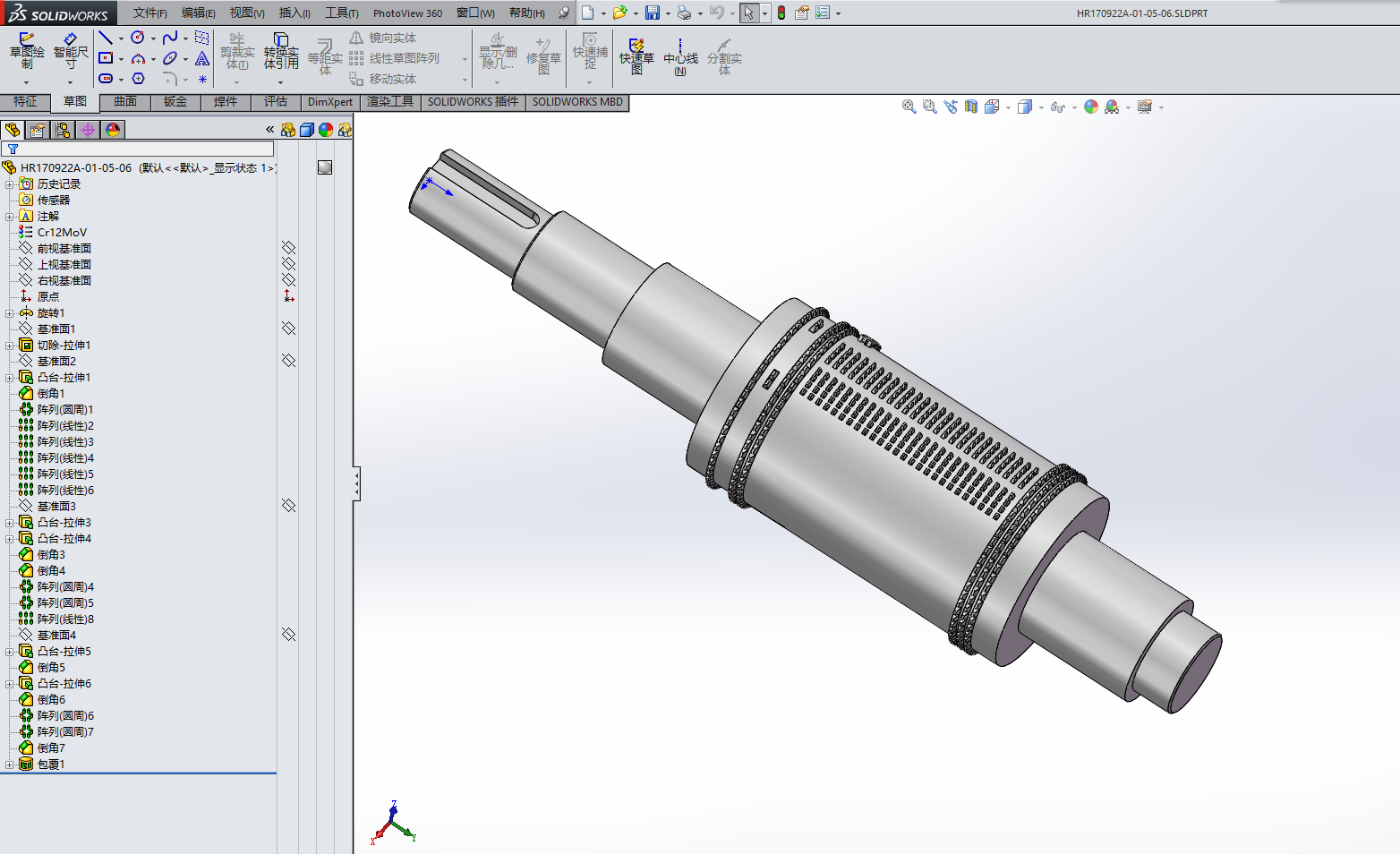Open the Line tool dropdown arrow
The height and width of the screenshot is (854, 1400).
click(121, 38)
